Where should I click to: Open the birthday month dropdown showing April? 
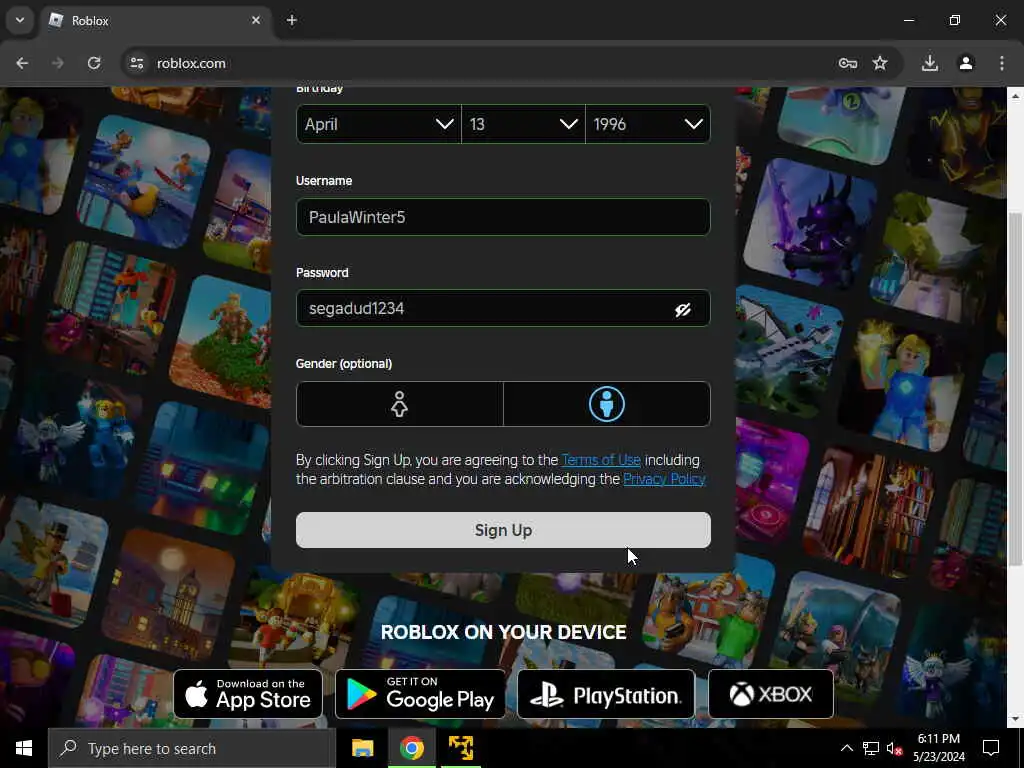pos(379,124)
